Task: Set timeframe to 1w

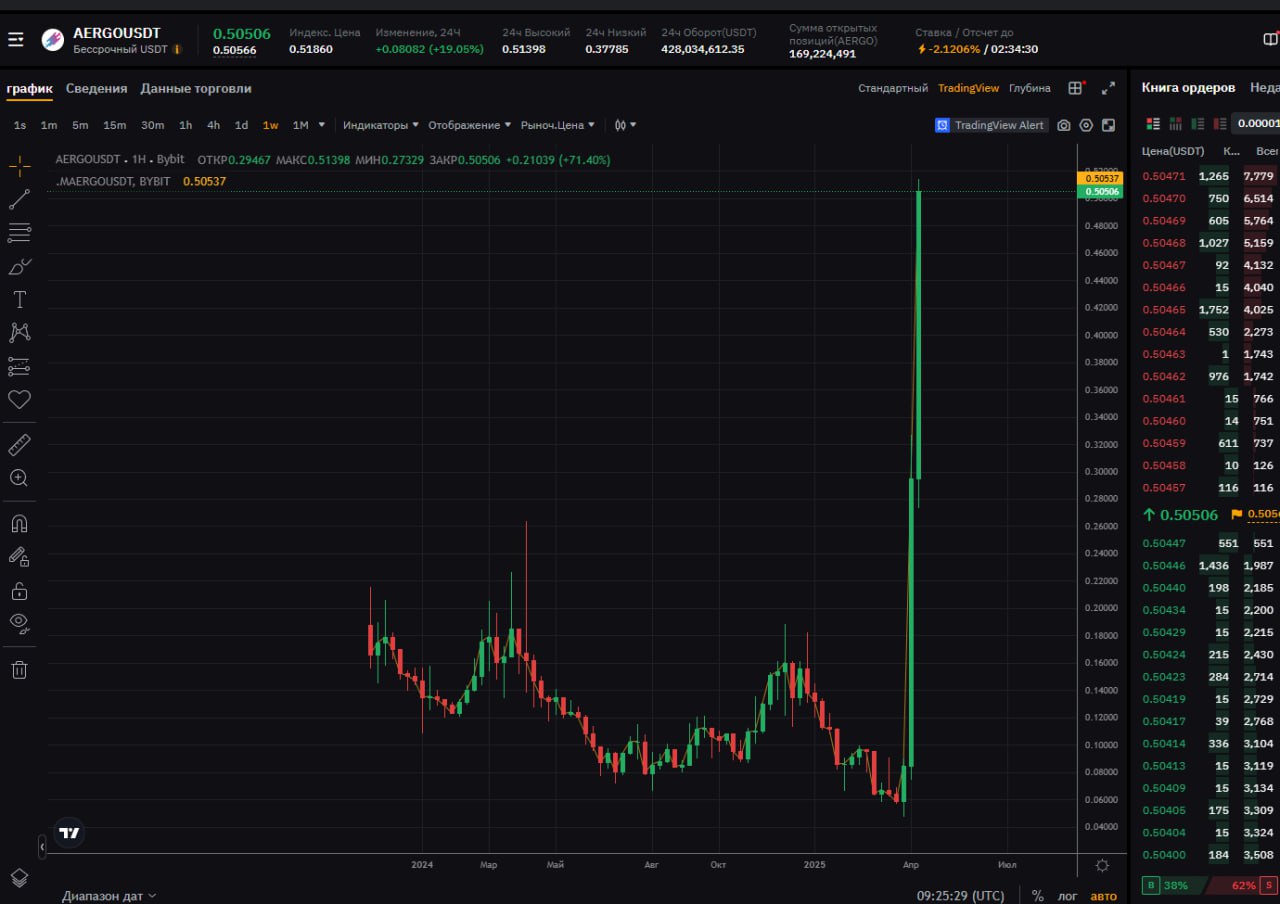Action: coord(270,125)
